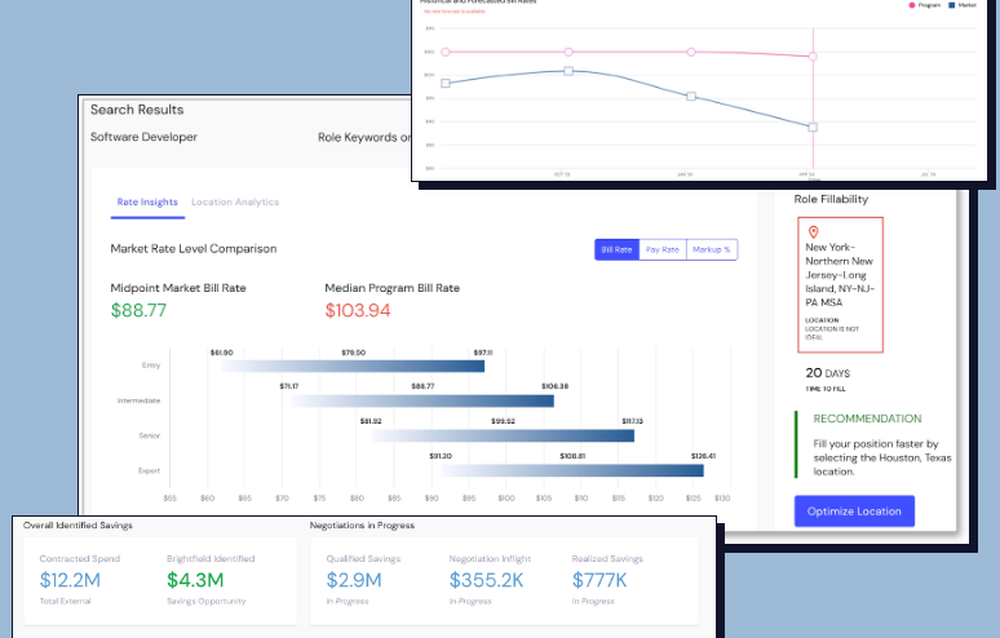Click the green recommendation indicator bar
This screenshot has height=638, width=1000.
[796, 444]
